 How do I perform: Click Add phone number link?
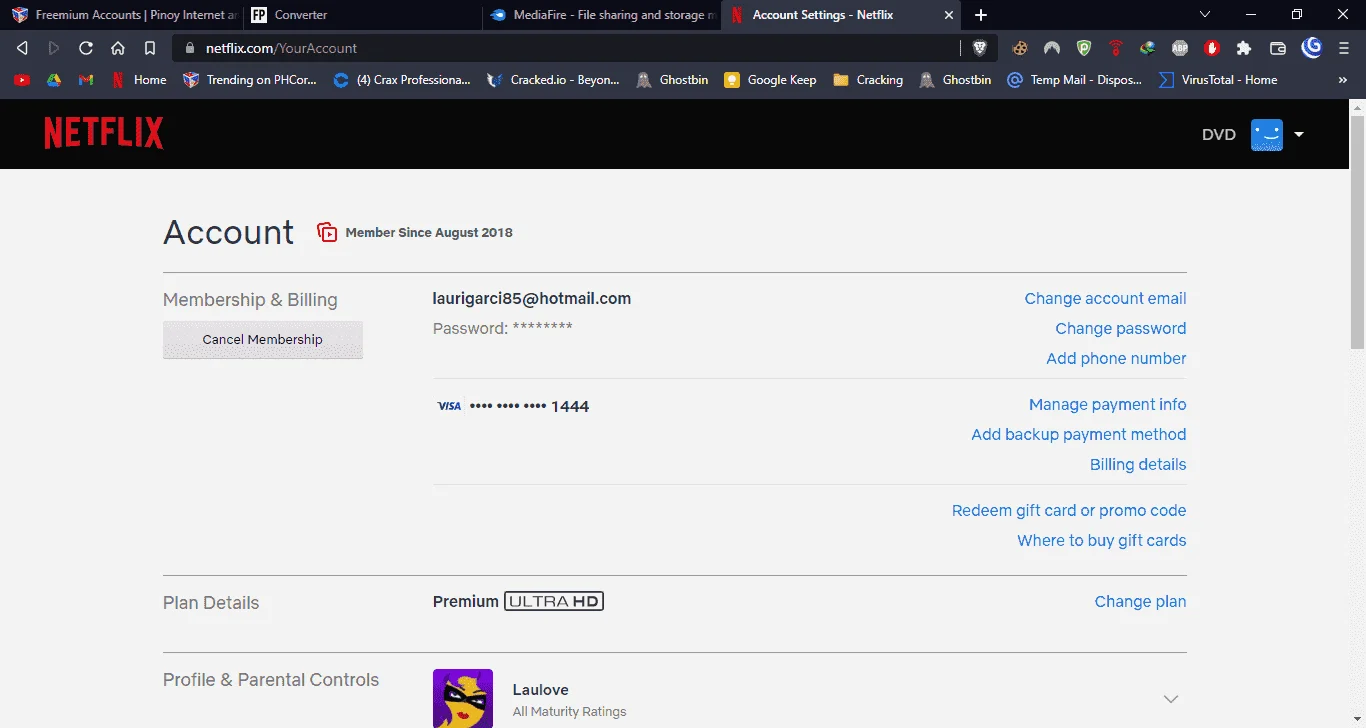click(x=1116, y=358)
